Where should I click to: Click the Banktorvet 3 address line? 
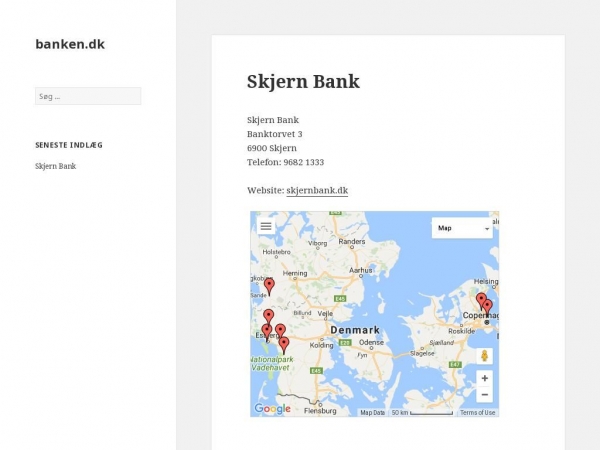click(275, 134)
